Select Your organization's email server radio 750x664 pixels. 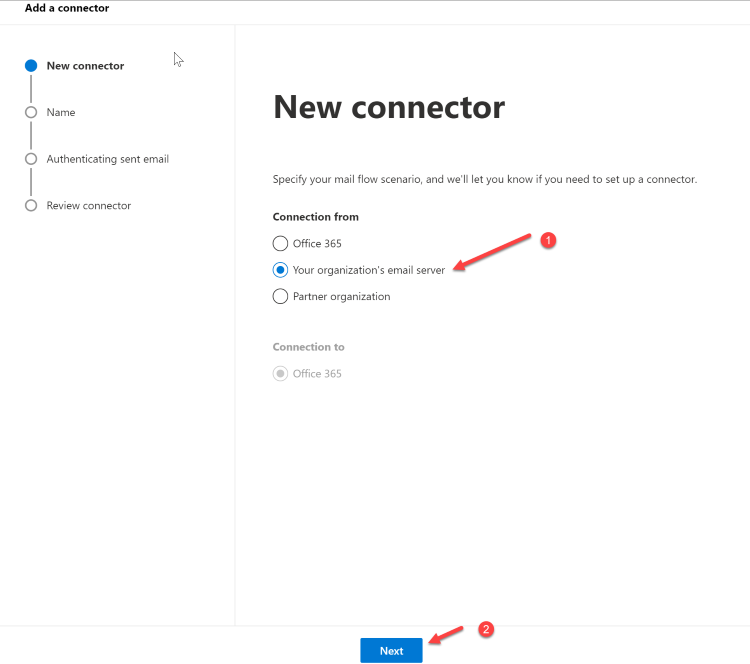tap(280, 270)
